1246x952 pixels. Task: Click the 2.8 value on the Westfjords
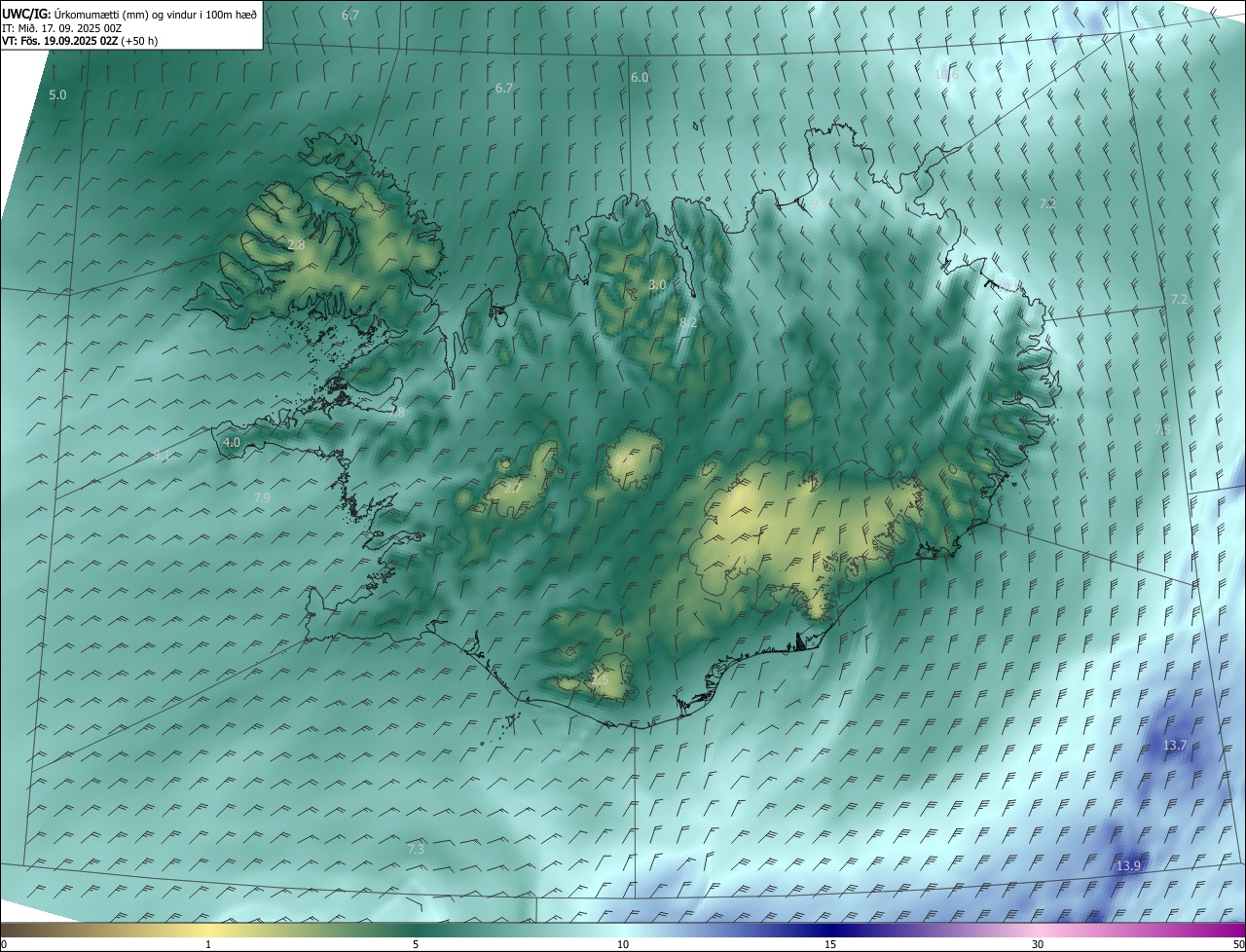click(296, 245)
